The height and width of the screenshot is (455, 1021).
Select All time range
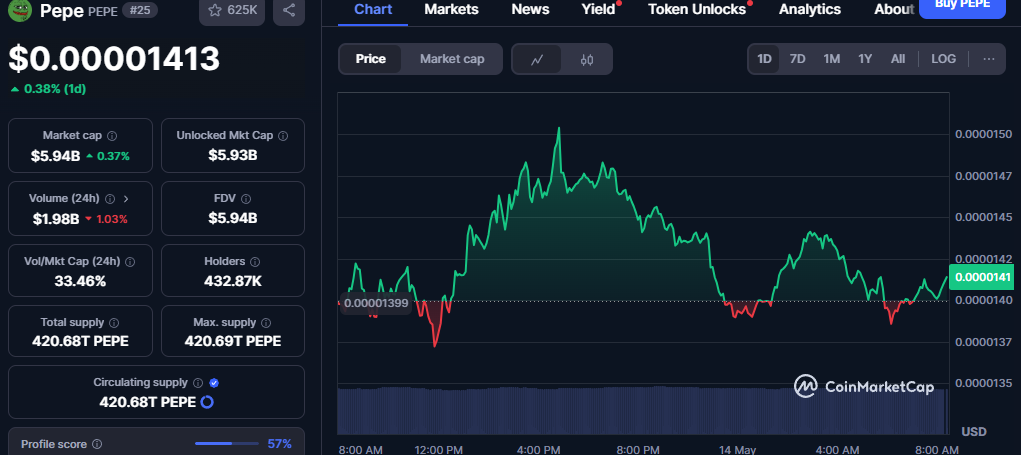[x=898, y=59]
